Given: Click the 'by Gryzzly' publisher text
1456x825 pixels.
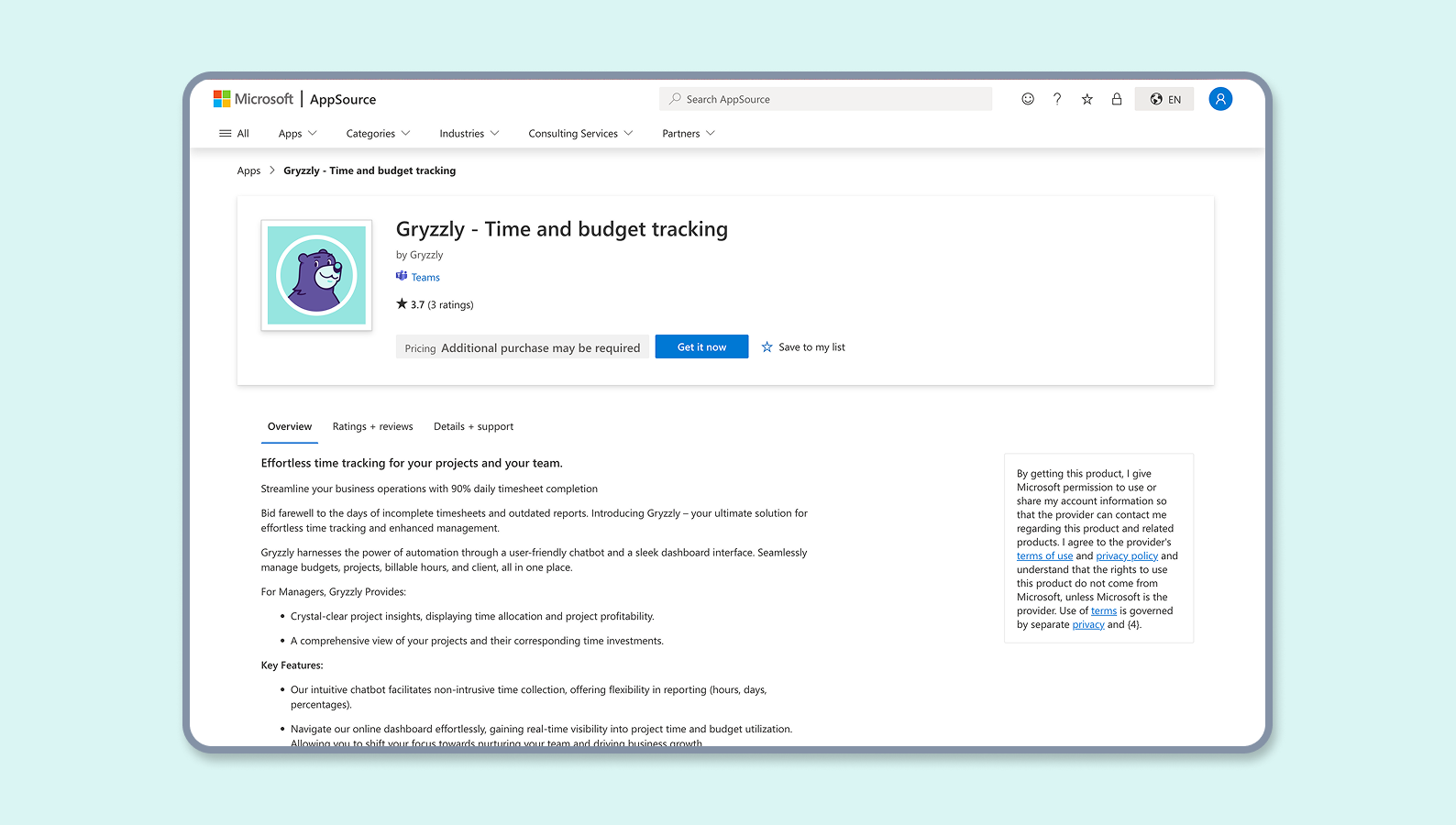Looking at the screenshot, I should coord(419,255).
